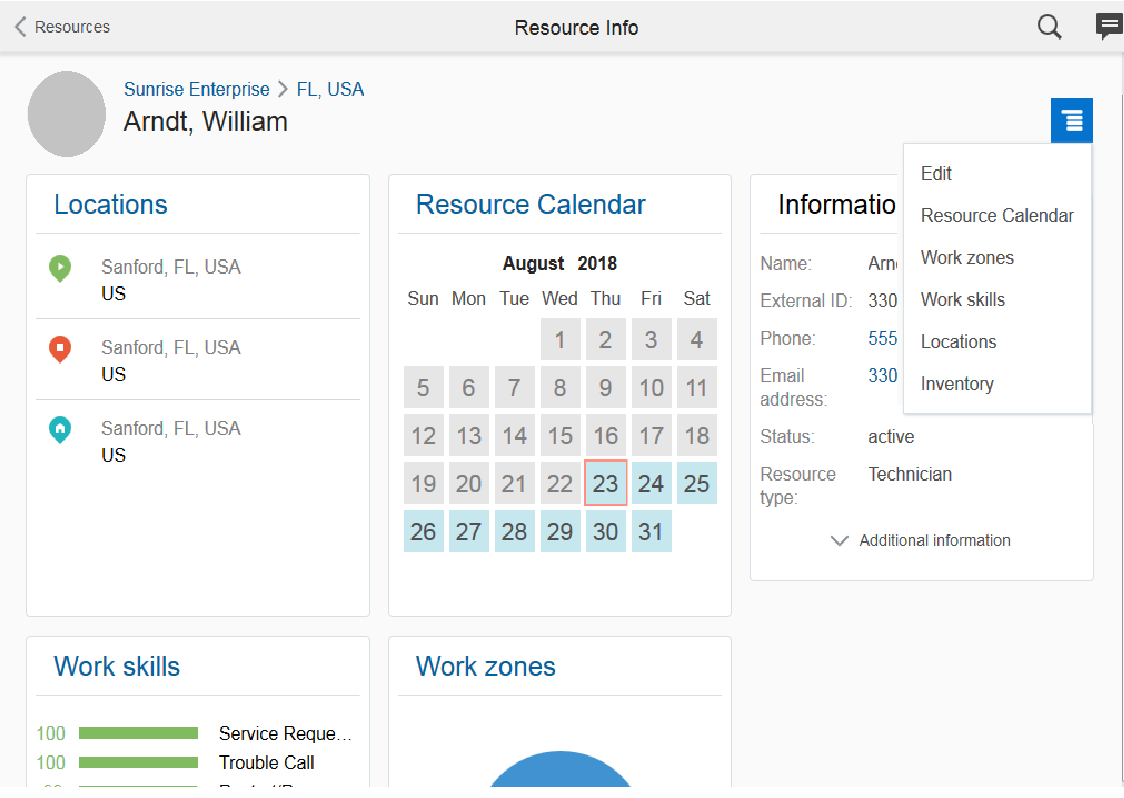This screenshot has height=798, width=1124.
Task: Click the Arndt, William name heading
Action: click(x=206, y=122)
